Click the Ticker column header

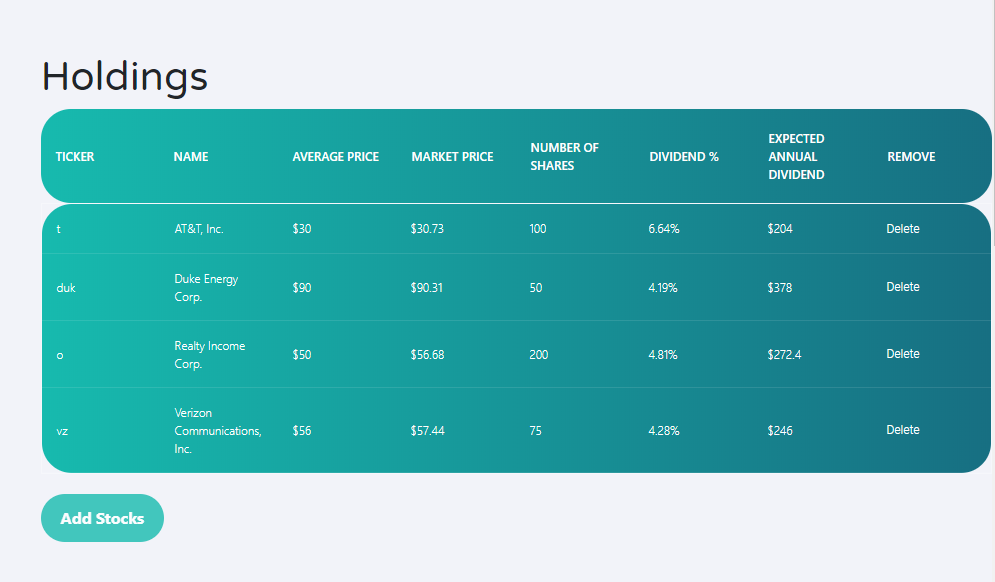pyautogui.click(x=75, y=157)
